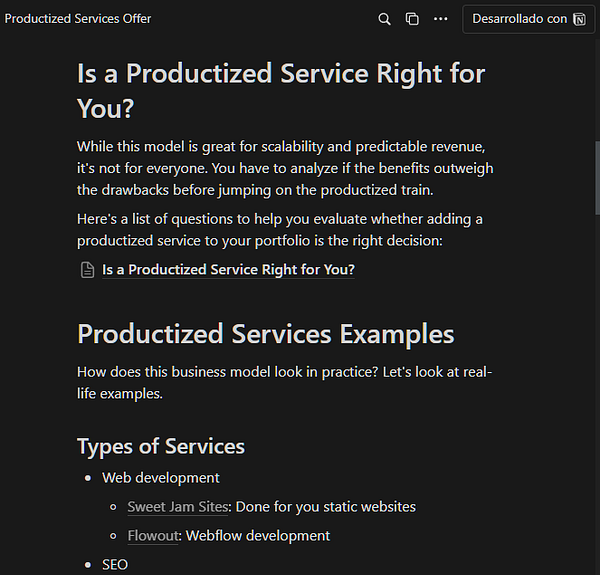Open the three-dot more options menu
600x575 pixels.
pos(441,19)
